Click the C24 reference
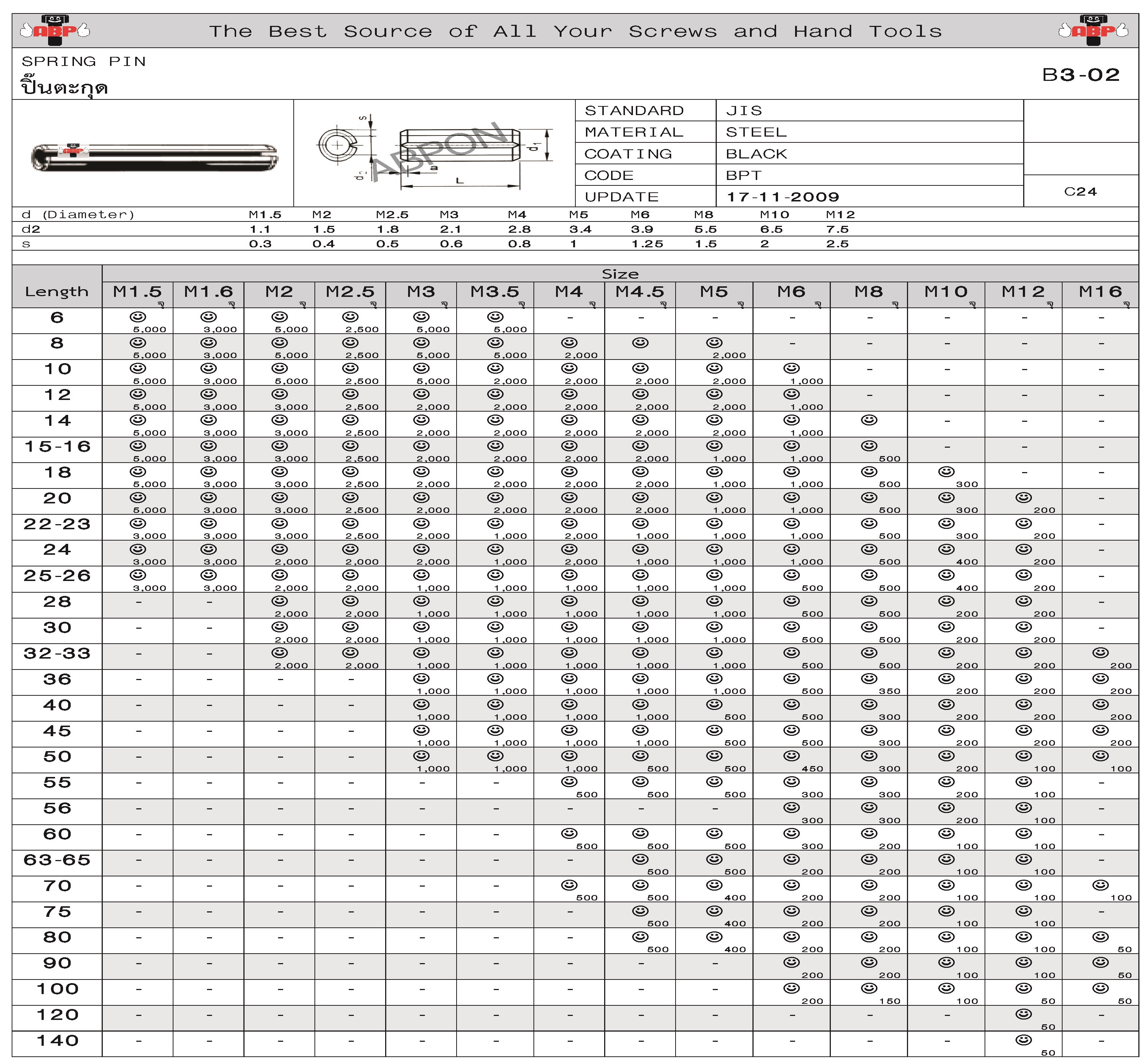Screen dimensions: 1146x1064 tap(1080, 191)
